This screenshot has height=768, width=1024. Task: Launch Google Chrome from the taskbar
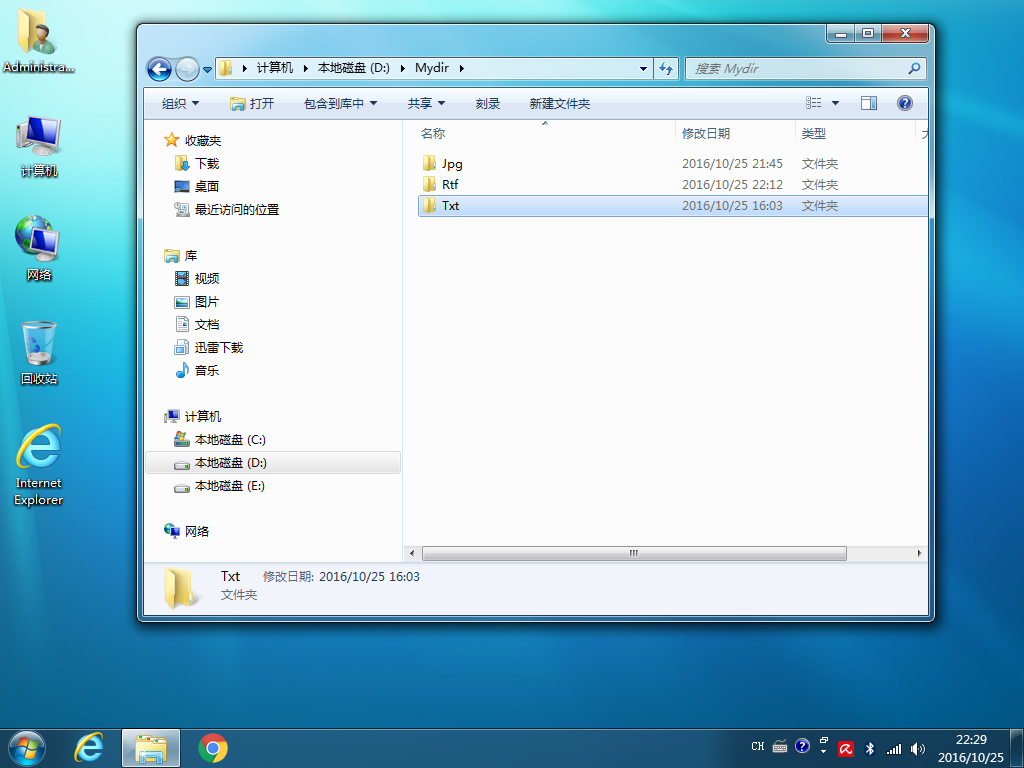point(213,748)
